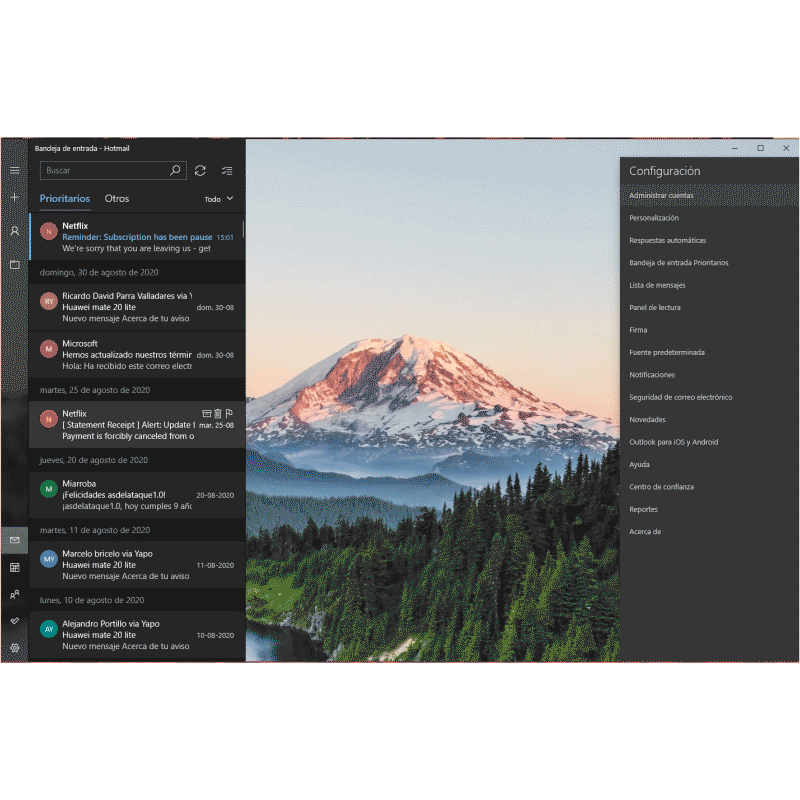Enter selection mode with checklist icon
Viewport: 800px width, 800px height.
click(x=227, y=171)
